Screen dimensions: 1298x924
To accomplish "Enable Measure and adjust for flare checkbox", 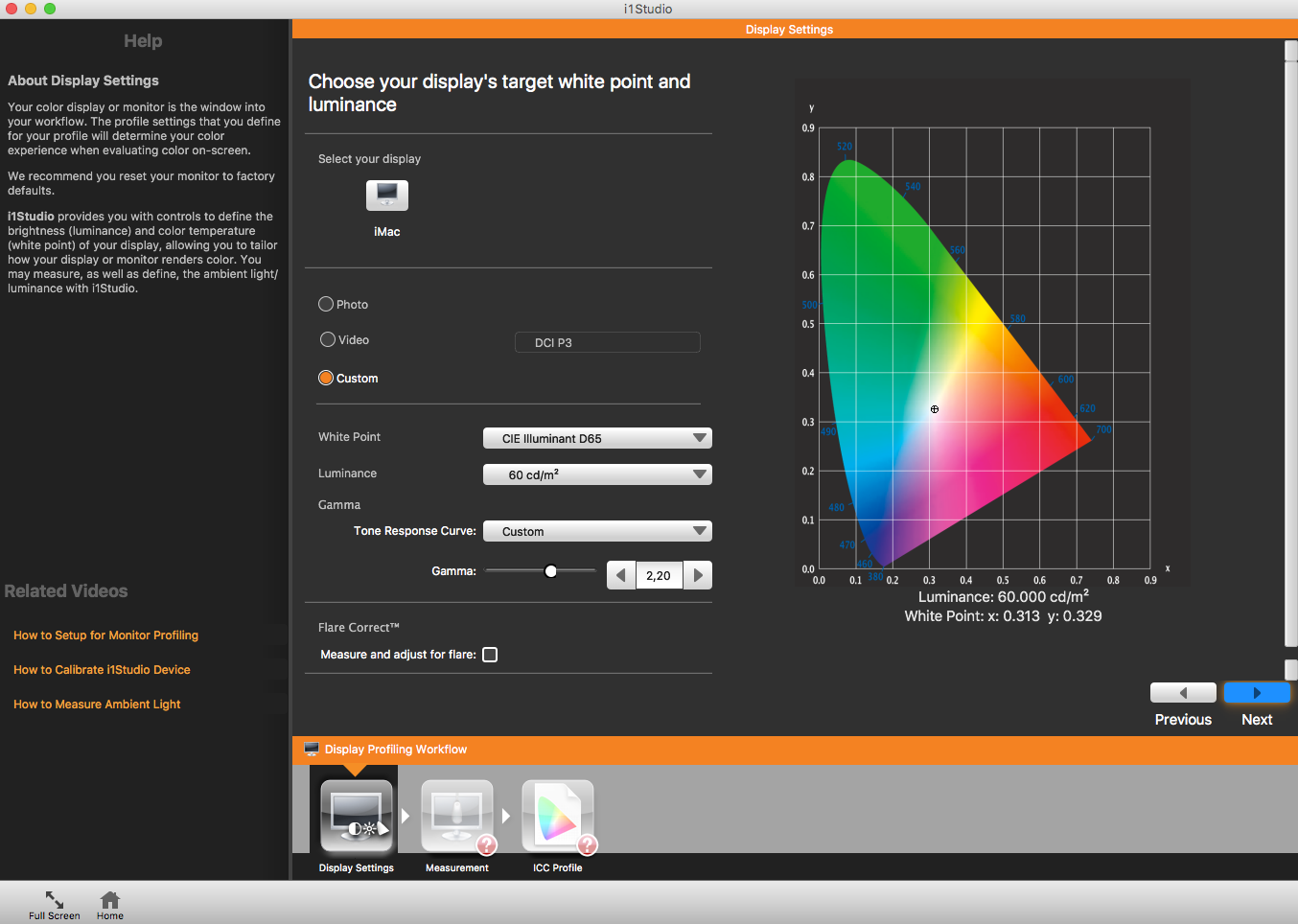I will [490, 655].
